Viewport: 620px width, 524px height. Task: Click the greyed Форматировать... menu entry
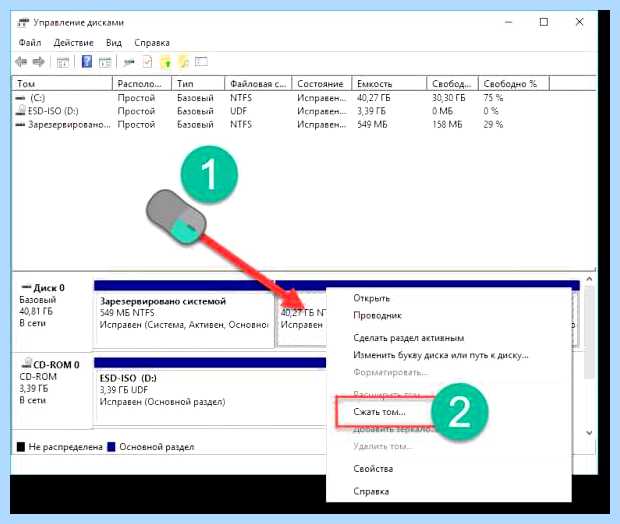(x=391, y=373)
